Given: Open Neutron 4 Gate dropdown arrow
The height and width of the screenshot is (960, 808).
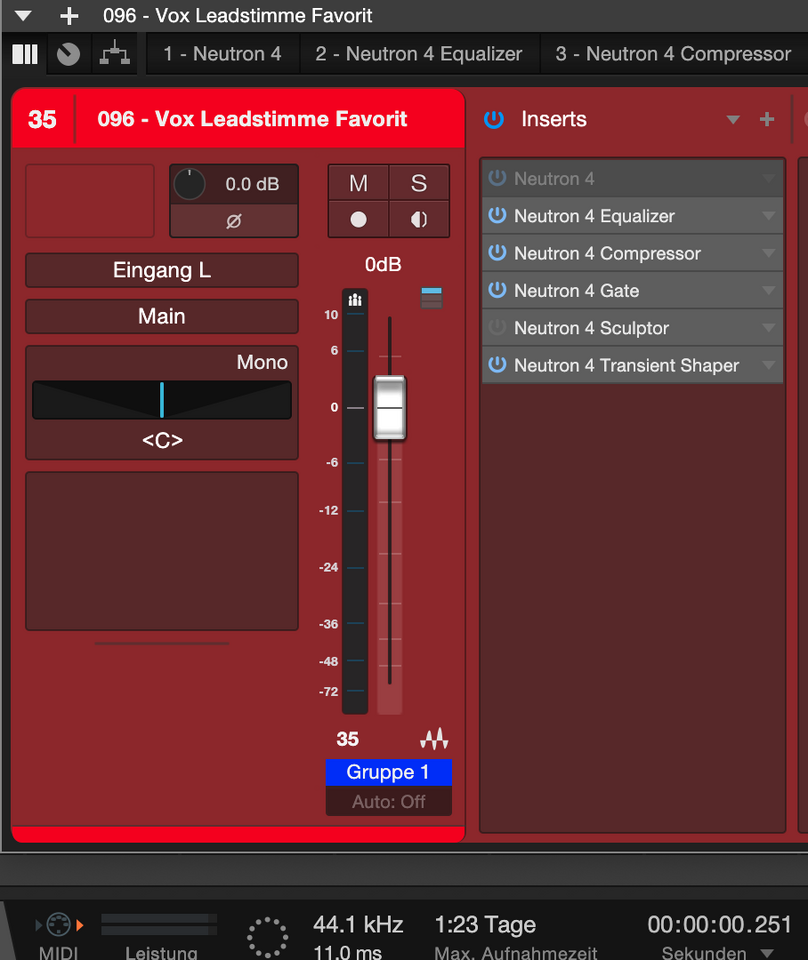Looking at the screenshot, I should [x=769, y=291].
